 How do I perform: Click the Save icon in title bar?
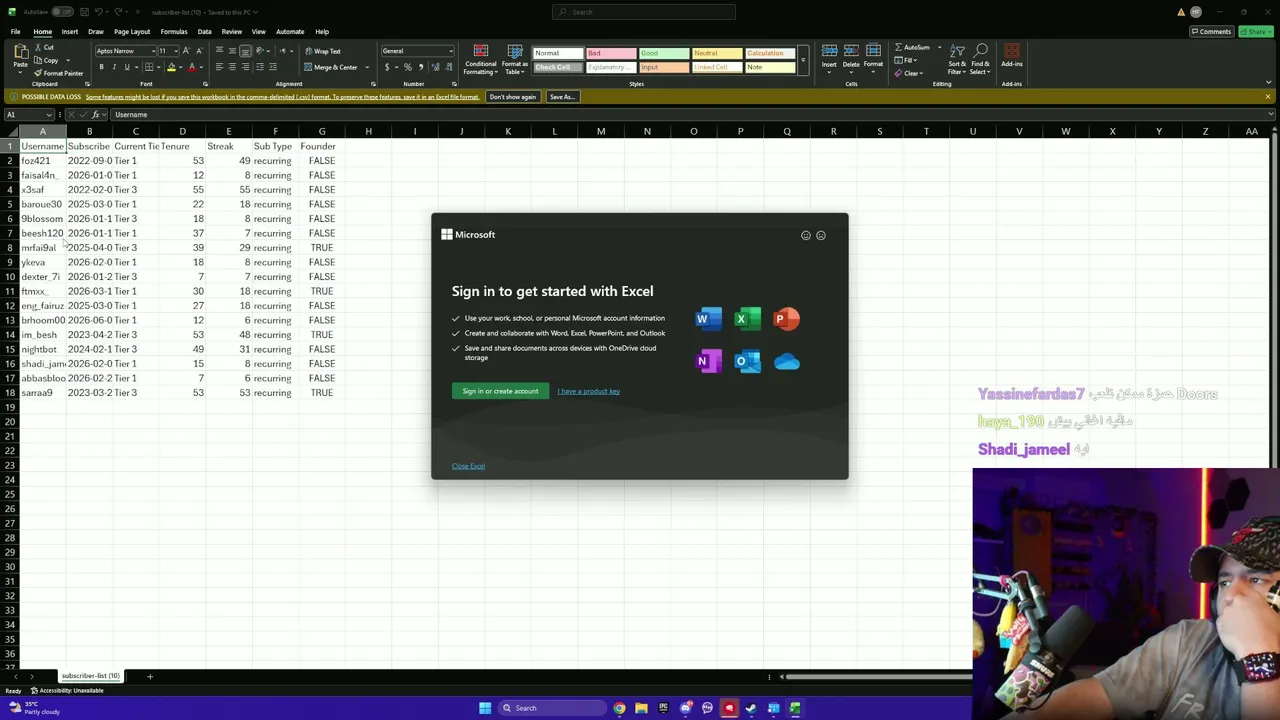pos(83,12)
